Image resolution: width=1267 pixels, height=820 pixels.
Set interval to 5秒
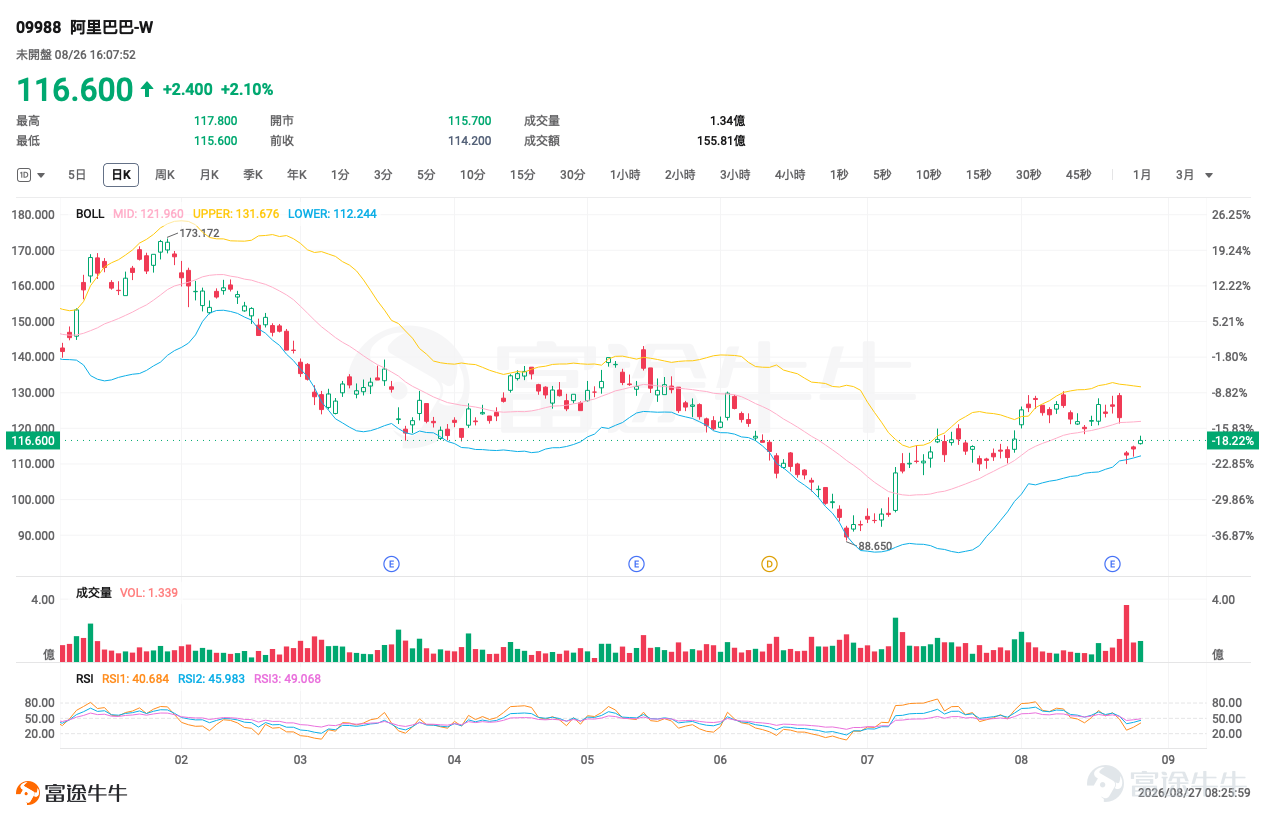click(x=882, y=175)
